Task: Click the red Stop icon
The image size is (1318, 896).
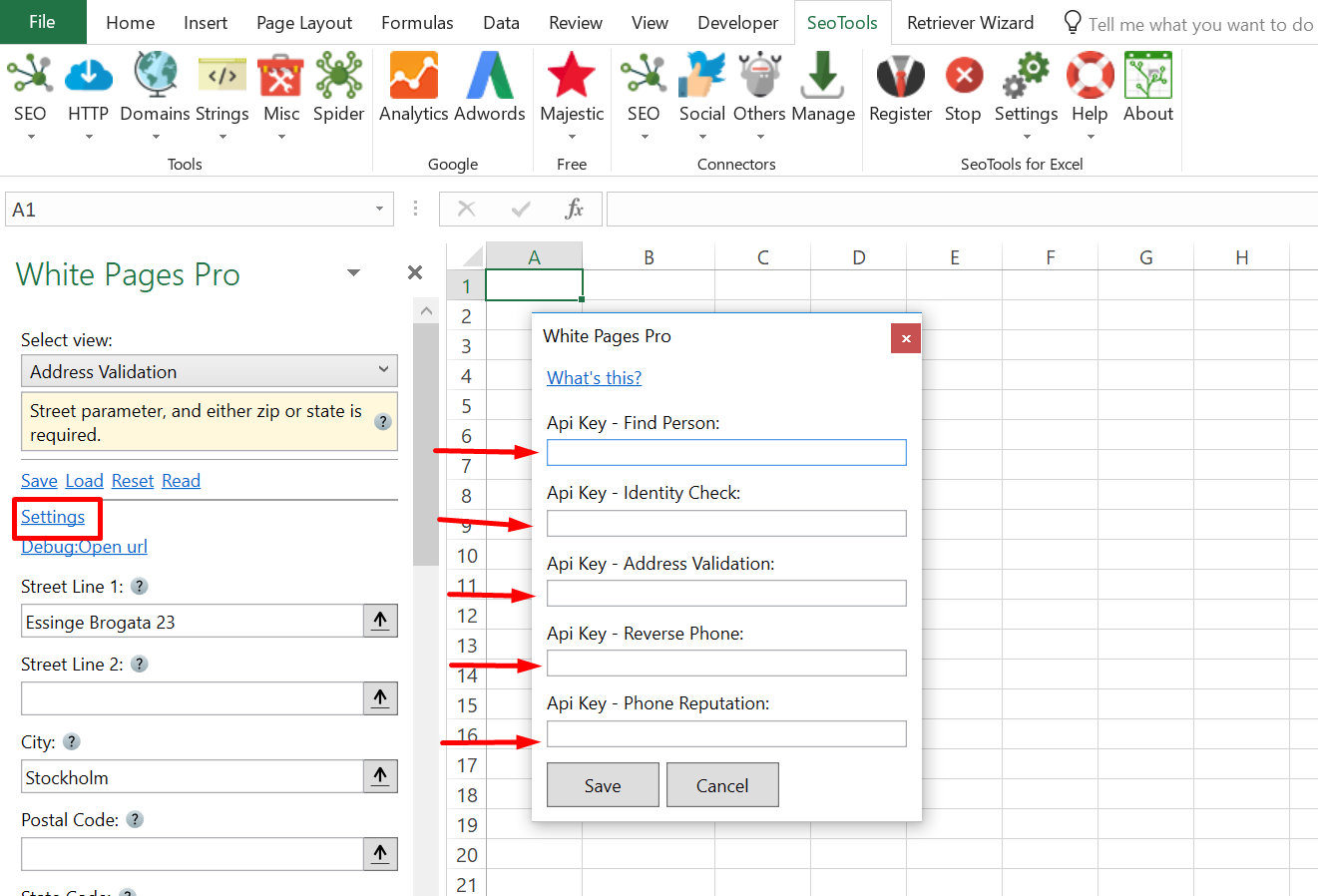Action: (963, 76)
